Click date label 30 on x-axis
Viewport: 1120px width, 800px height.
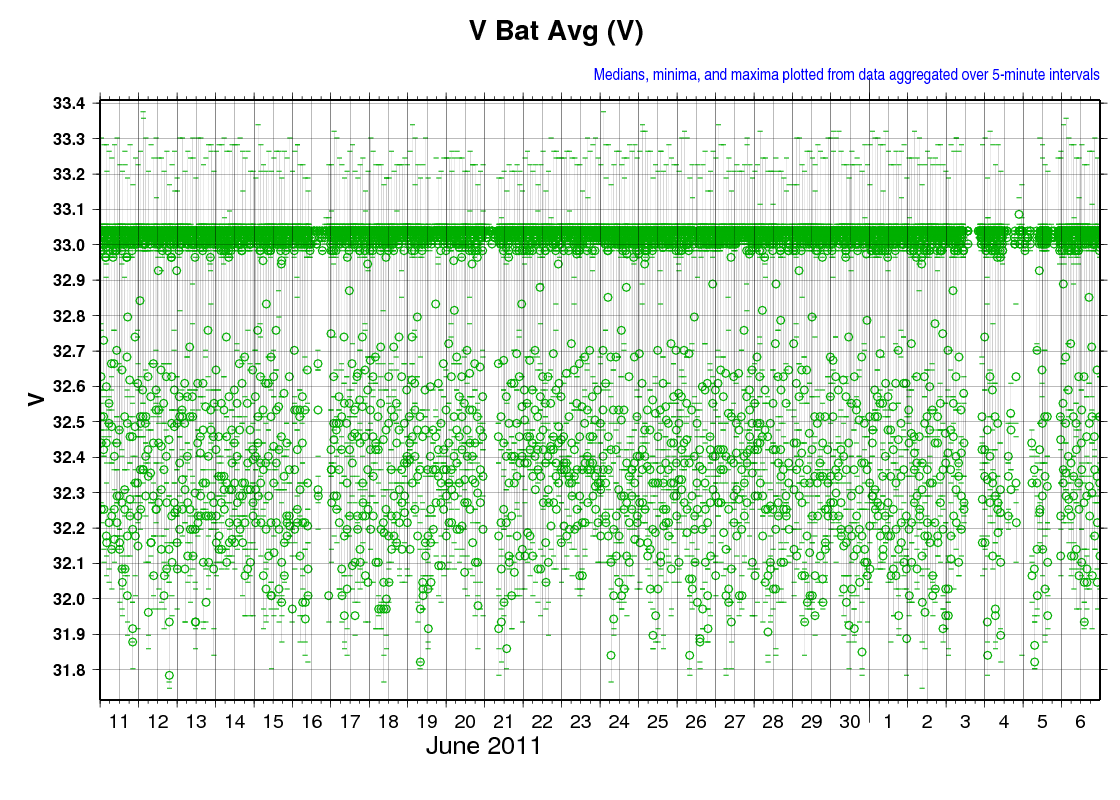[850, 721]
